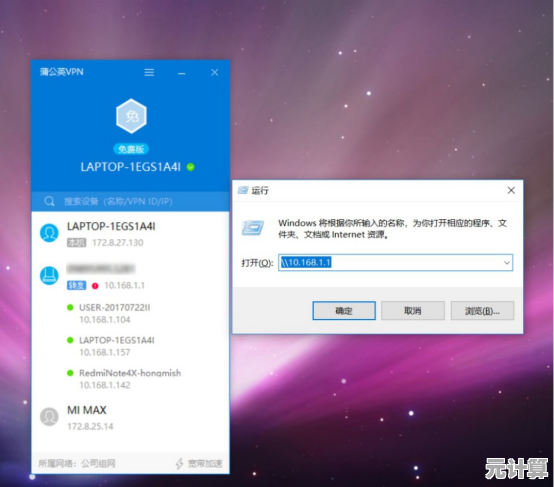The height and width of the screenshot is (487, 554).
Task: Click the 免费版 free version badge
Action: click(131, 149)
